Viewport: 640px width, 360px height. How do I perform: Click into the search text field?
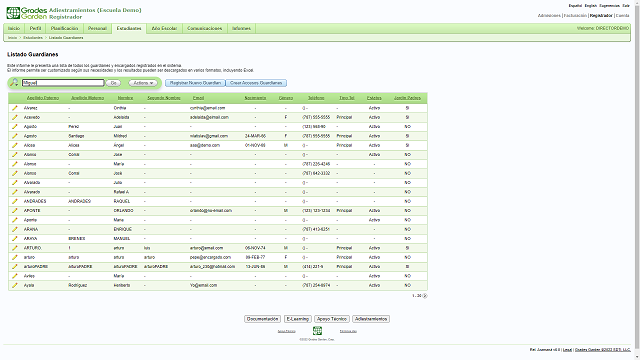[63, 83]
